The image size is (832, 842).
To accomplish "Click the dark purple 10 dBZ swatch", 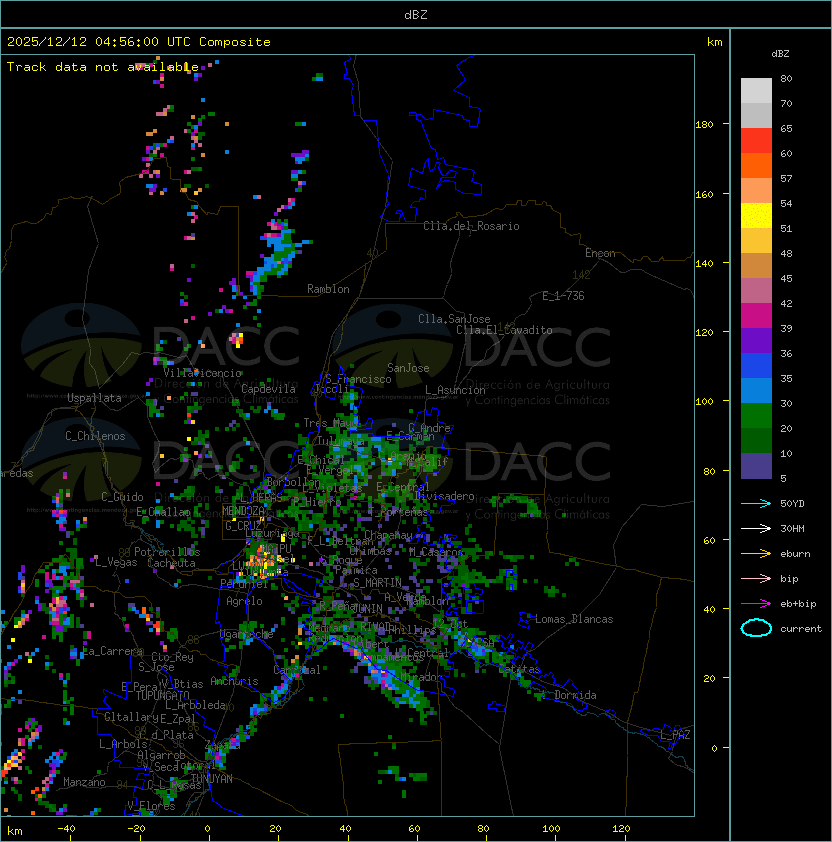I will [756, 466].
